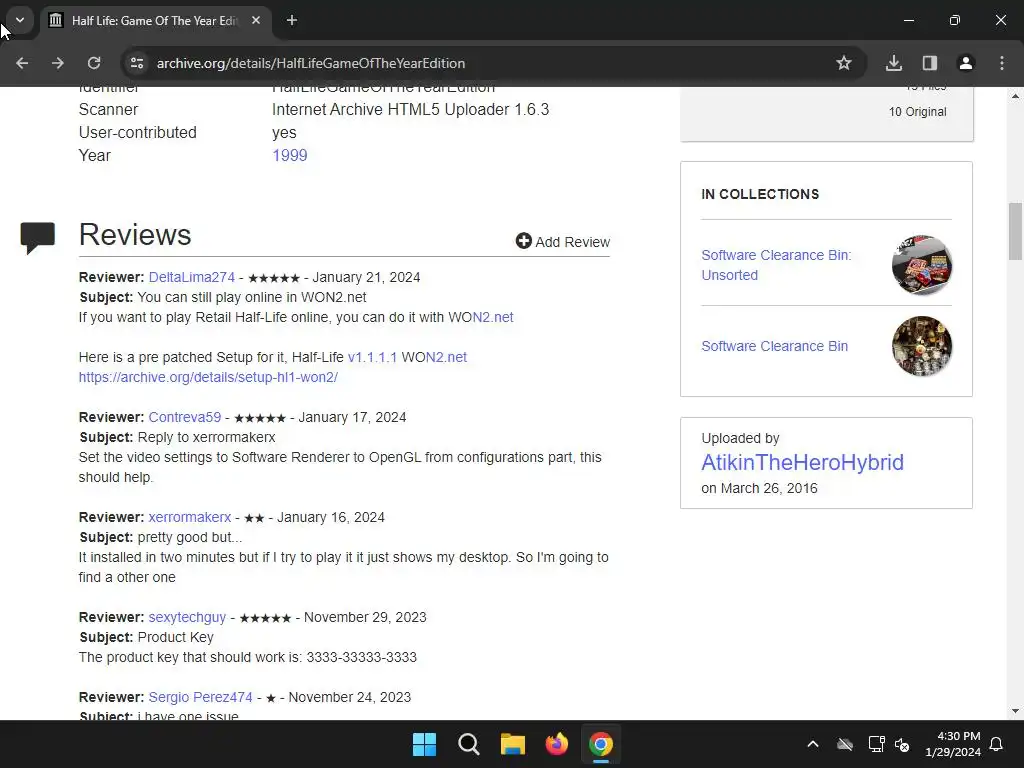1024x768 pixels.
Task: Click the page vertical scrollbar thumb
Action: [1015, 231]
